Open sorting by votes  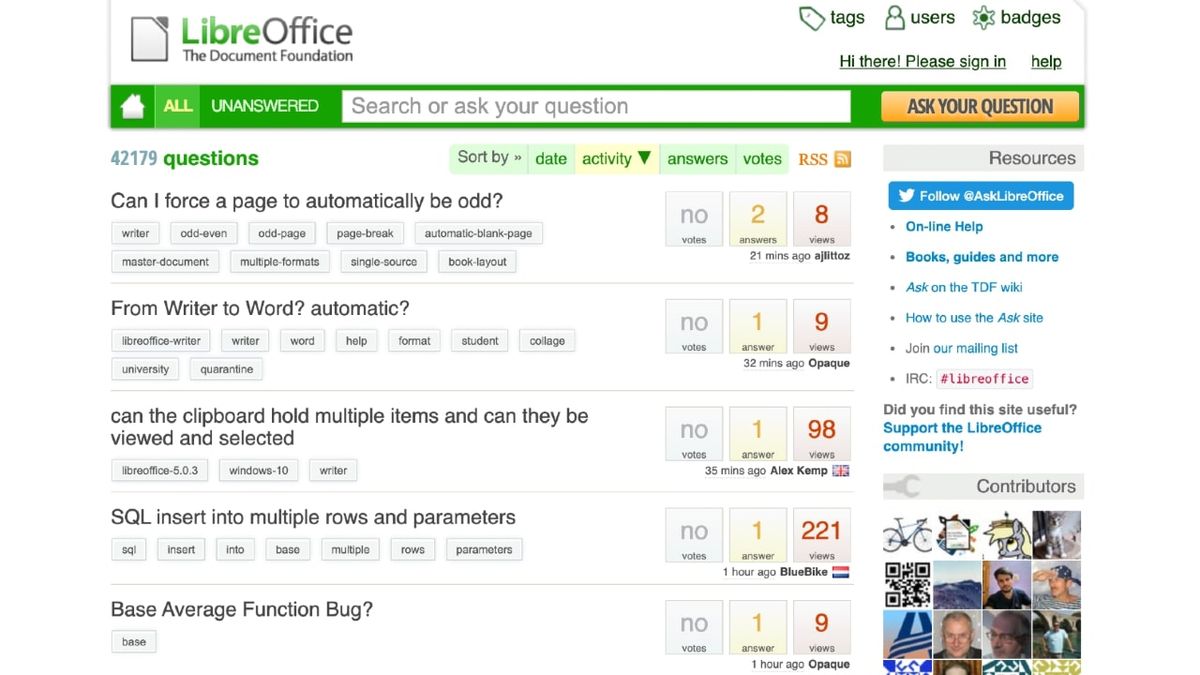[762, 158]
